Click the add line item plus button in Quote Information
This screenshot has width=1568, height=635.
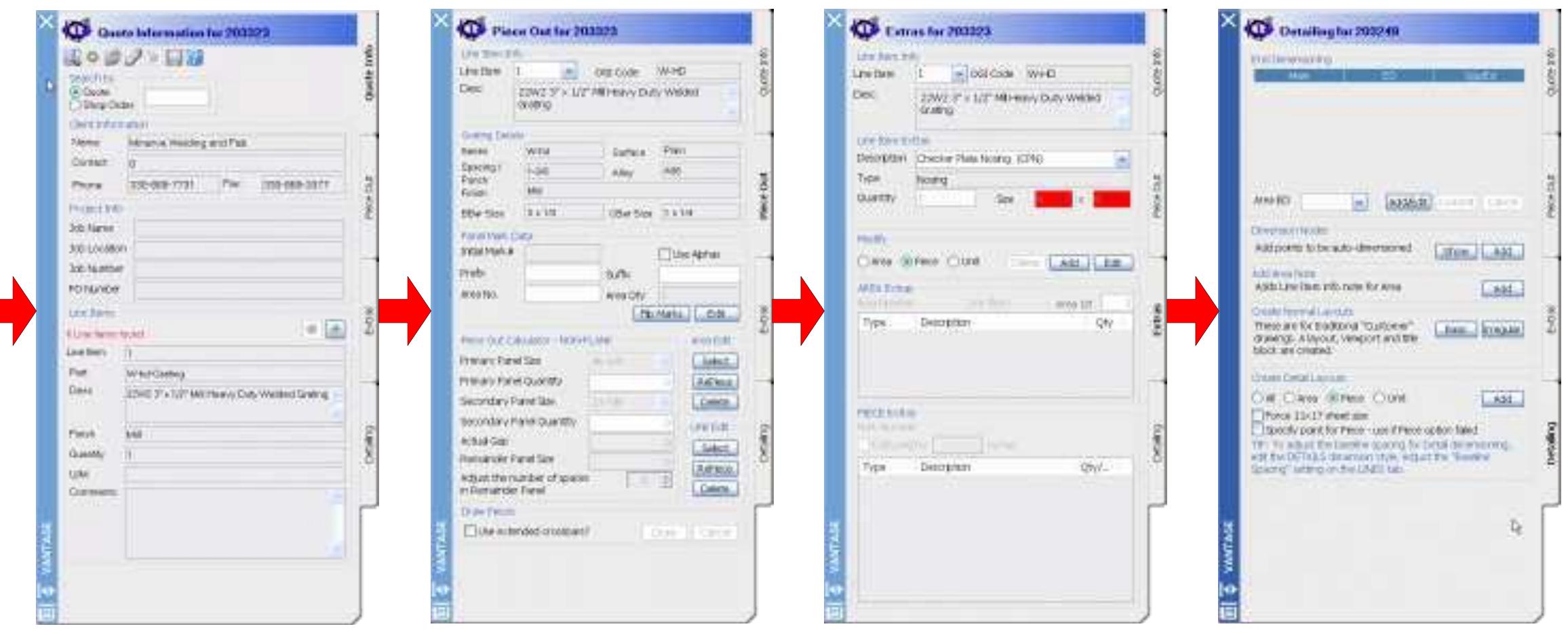(x=335, y=329)
